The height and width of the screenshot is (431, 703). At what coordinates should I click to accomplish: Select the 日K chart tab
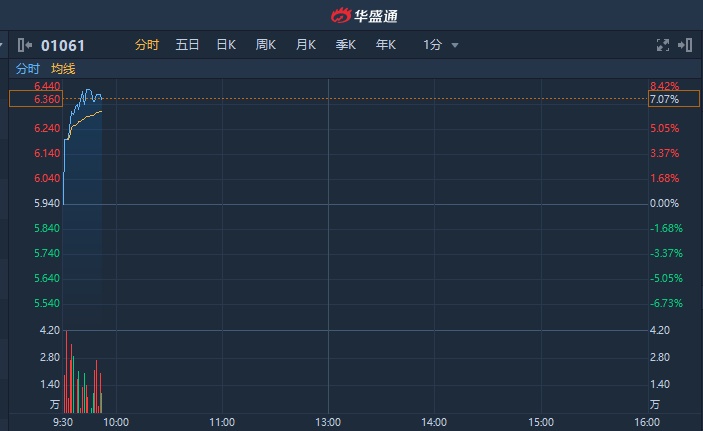pyautogui.click(x=226, y=45)
